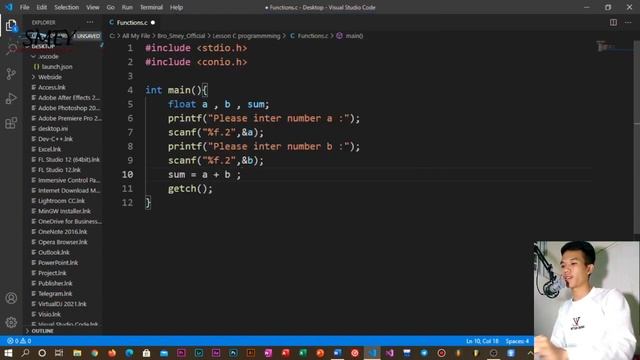The width and height of the screenshot is (640, 360).
Task: Open the Explorer view in activity bar
Action: tap(11, 25)
